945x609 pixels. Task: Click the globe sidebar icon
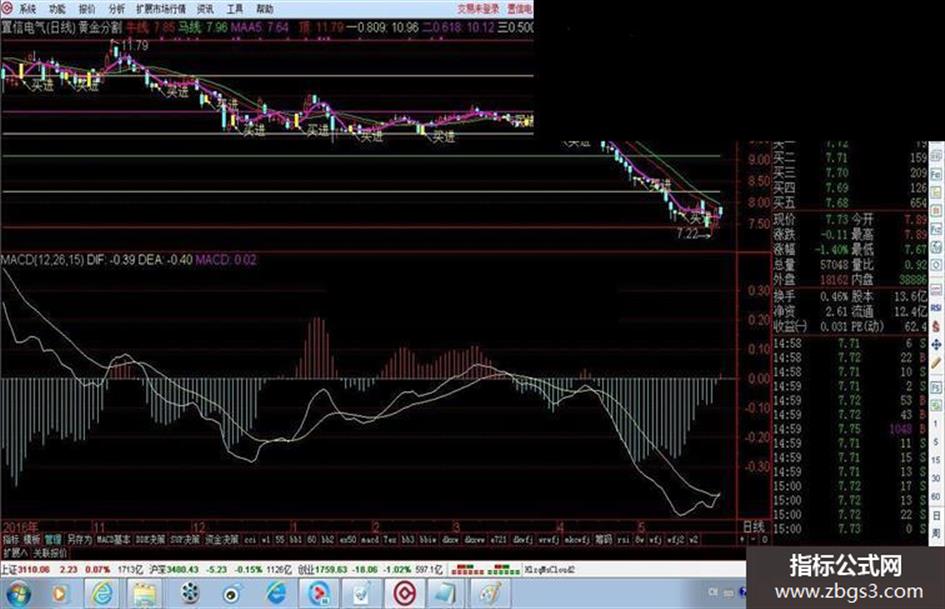[x=937, y=248]
